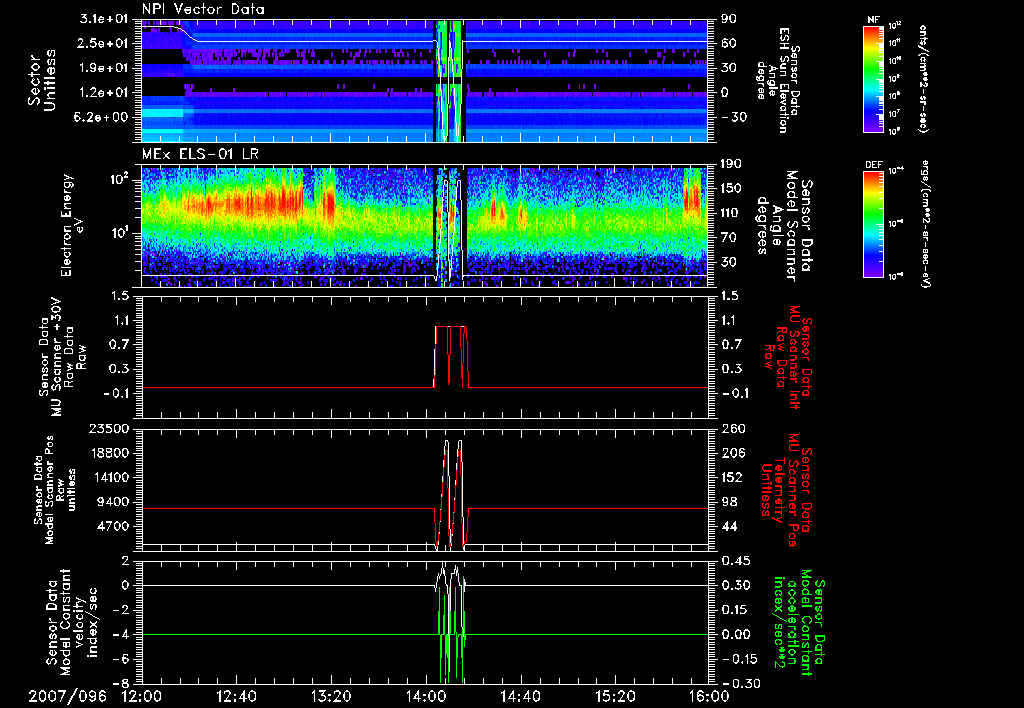1024x708 pixels.
Task: Click the -30 degree sun elevation tick
Action: point(733,117)
